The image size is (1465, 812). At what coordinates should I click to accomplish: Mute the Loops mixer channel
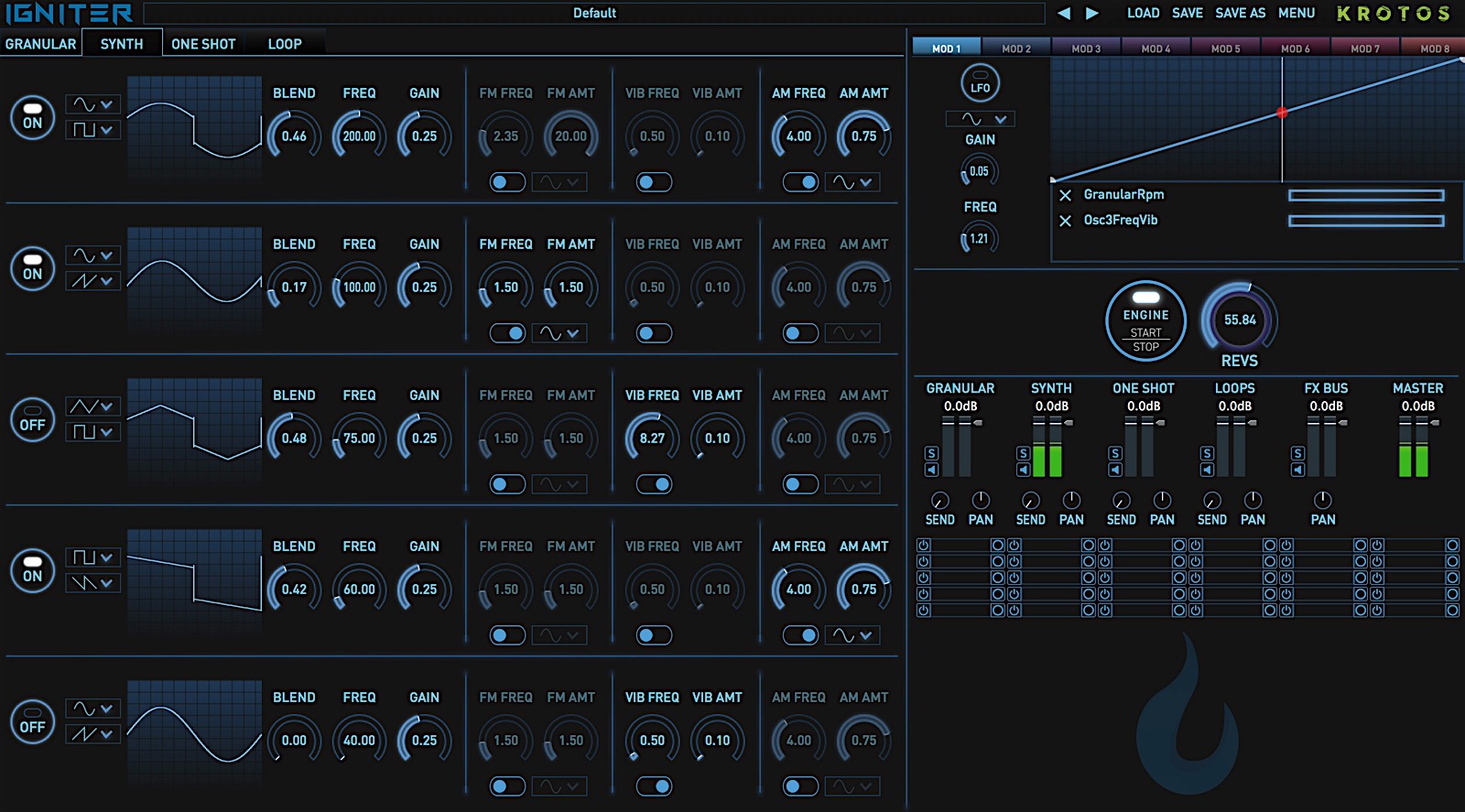click(1207, 470)
